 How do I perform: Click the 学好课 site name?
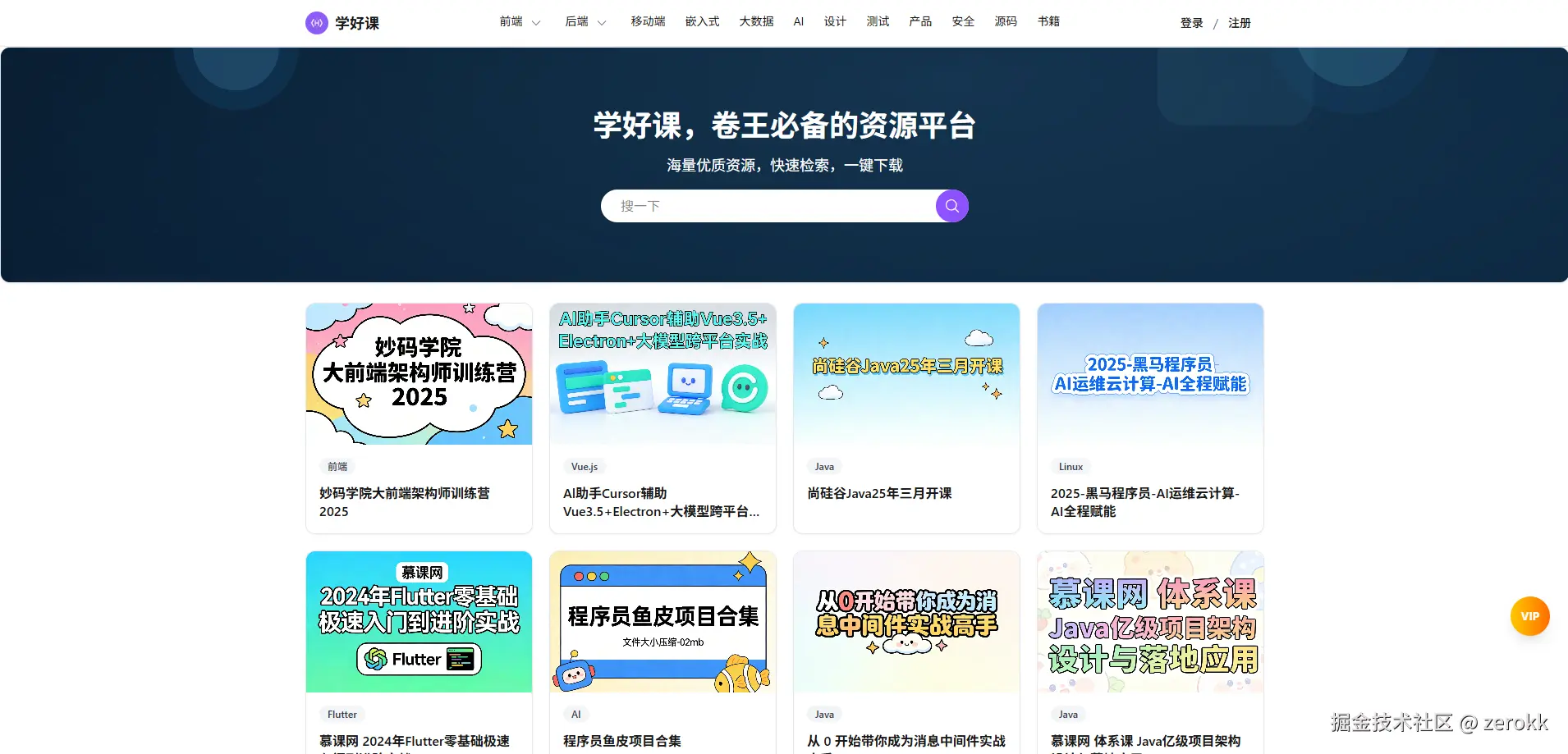point(357,23)
